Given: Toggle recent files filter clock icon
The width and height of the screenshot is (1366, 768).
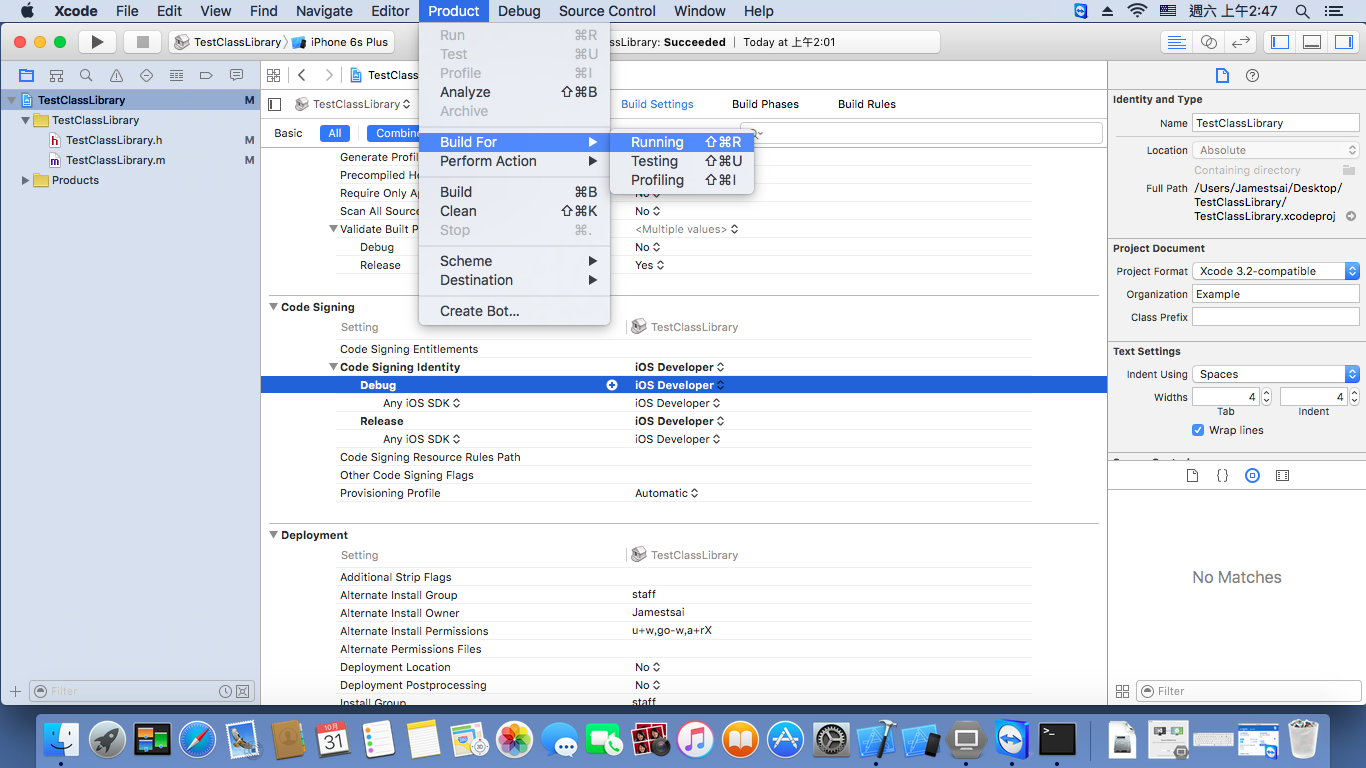Looking at the screenshot, I should coord(226,691).
